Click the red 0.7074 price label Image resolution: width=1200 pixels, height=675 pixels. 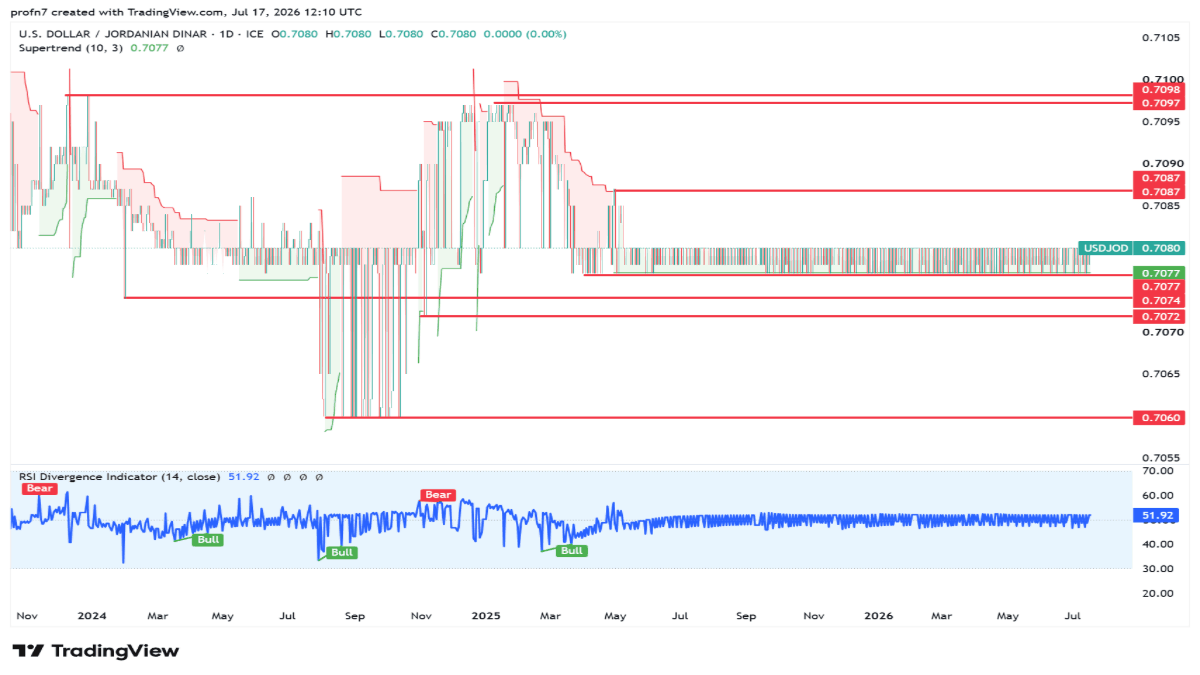(x=1160, y=299)
